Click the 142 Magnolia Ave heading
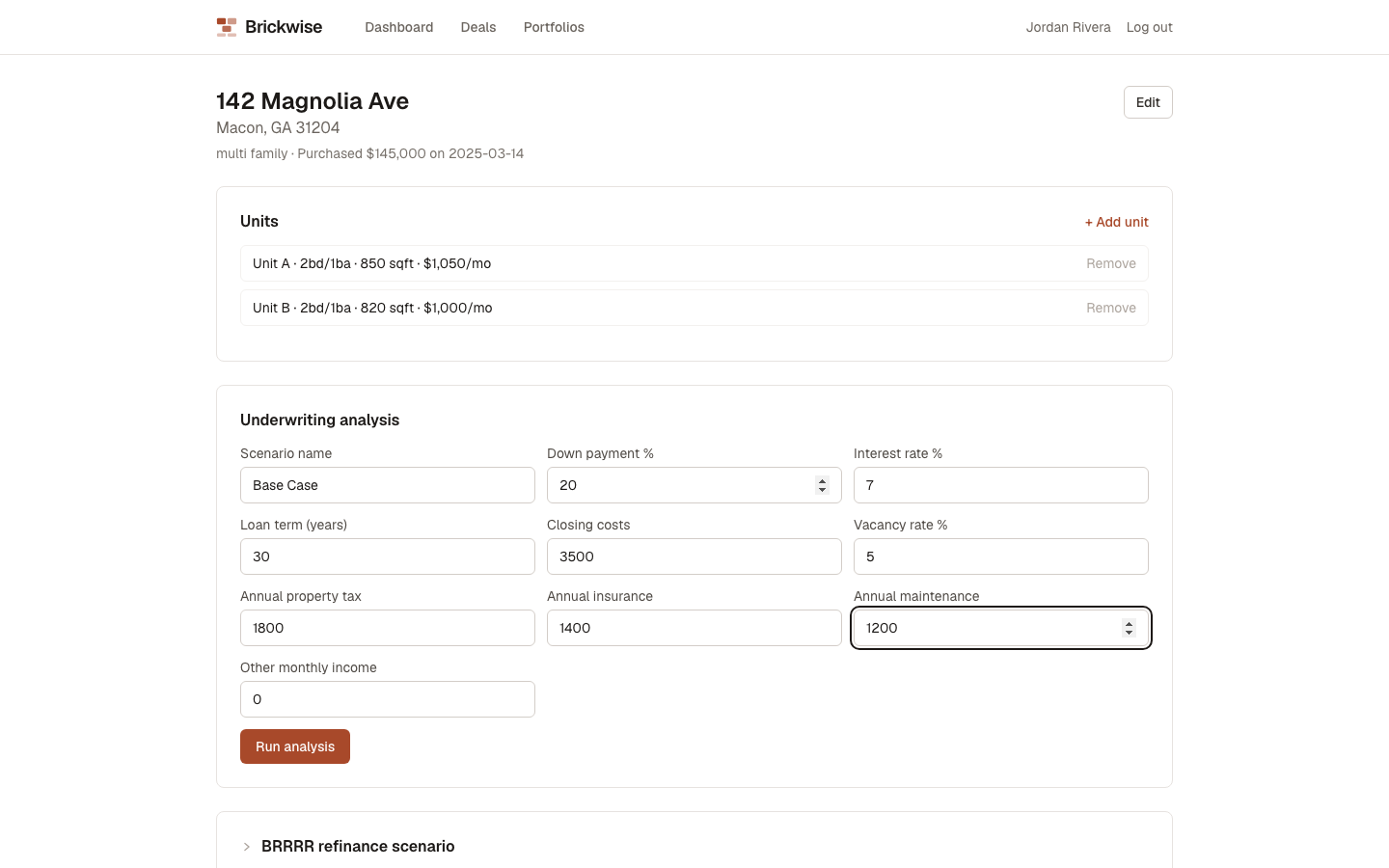1389x868 pixels. point(313,101)
